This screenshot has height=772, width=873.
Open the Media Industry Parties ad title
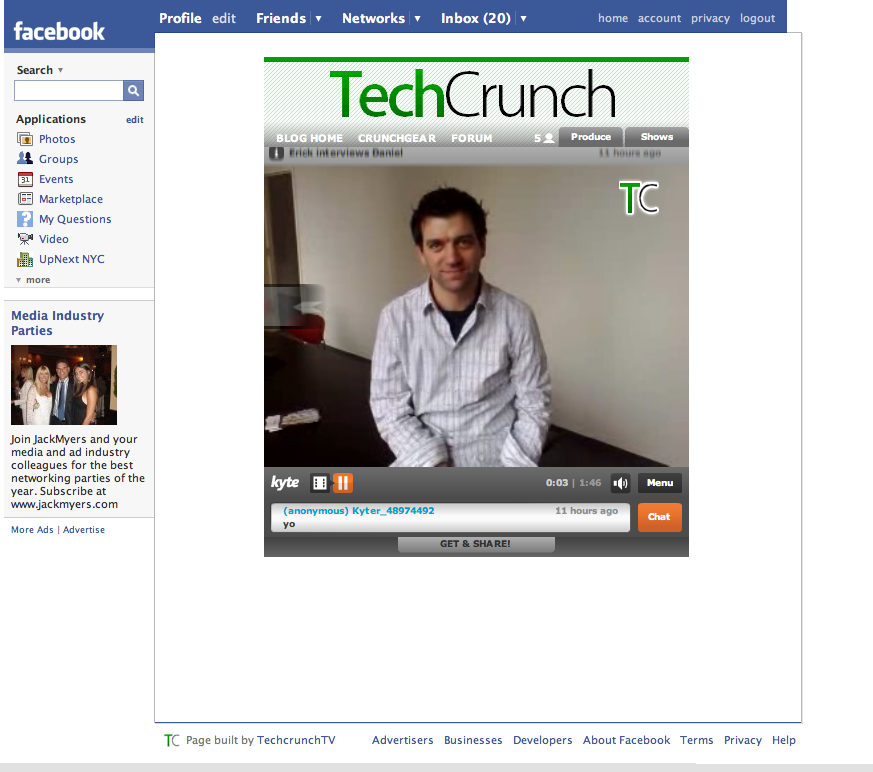click(x=58, y=323)
